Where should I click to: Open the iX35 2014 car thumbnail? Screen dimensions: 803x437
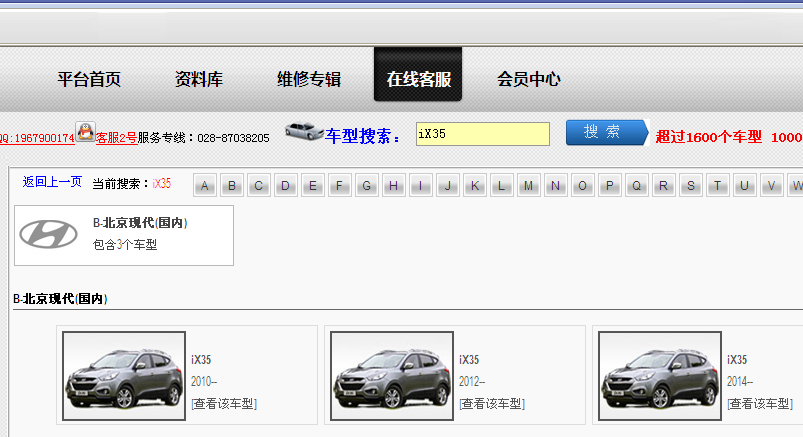[660, 376]
